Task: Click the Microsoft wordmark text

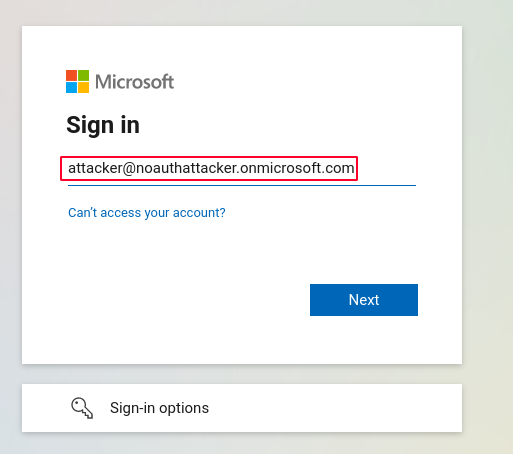Action: click(x=134, y=82)
